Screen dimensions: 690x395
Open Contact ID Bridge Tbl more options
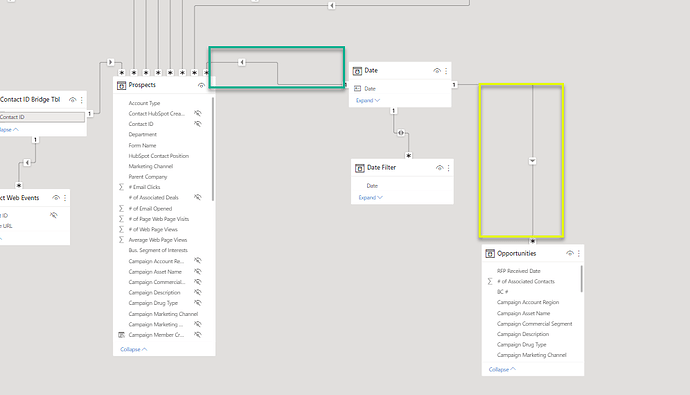pos(81,100)
